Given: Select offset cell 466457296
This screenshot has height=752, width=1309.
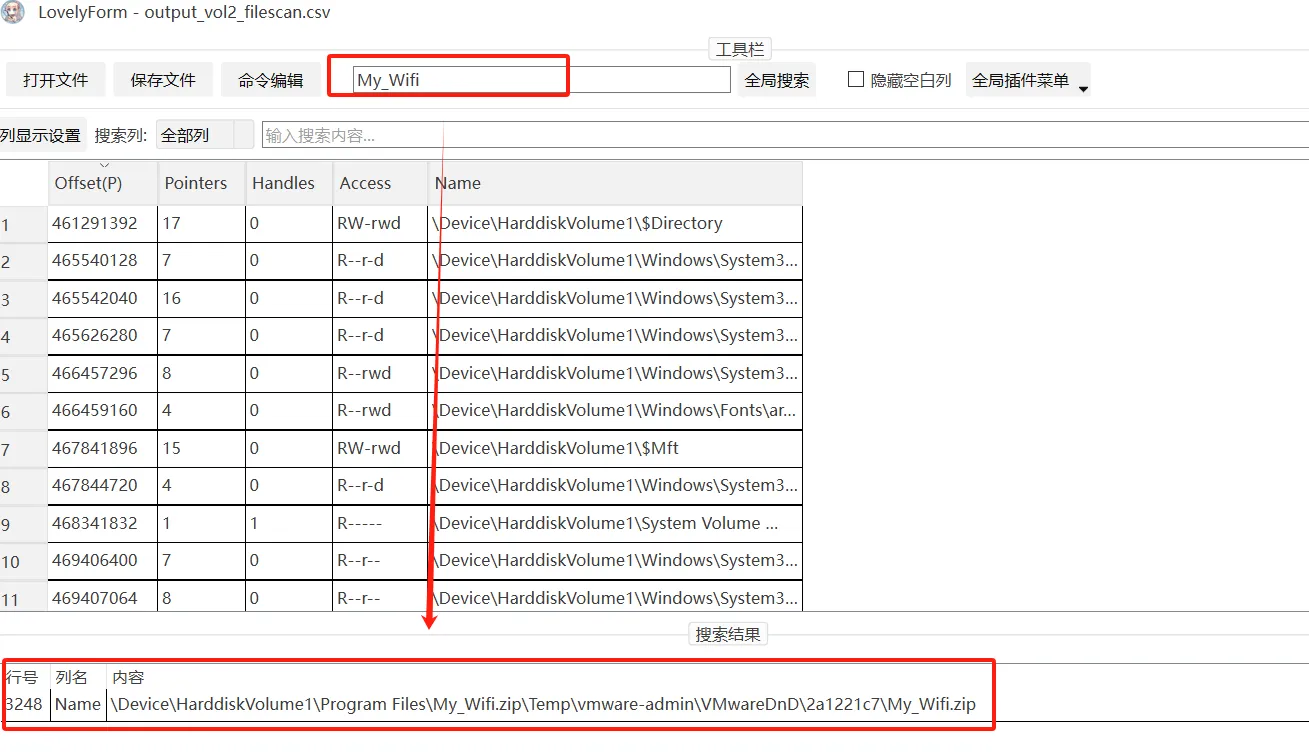Looking at the screenshot, I should pos(103,373).
